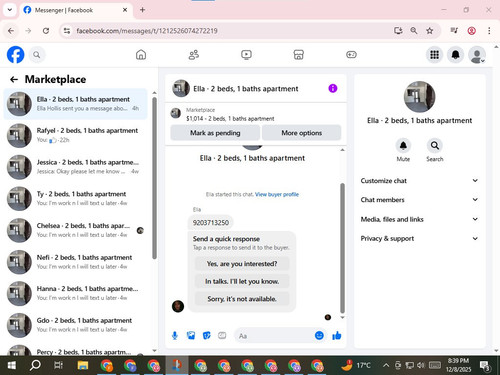
Task: Open tab search dropdown arrow
Action: tap(10, 10)
